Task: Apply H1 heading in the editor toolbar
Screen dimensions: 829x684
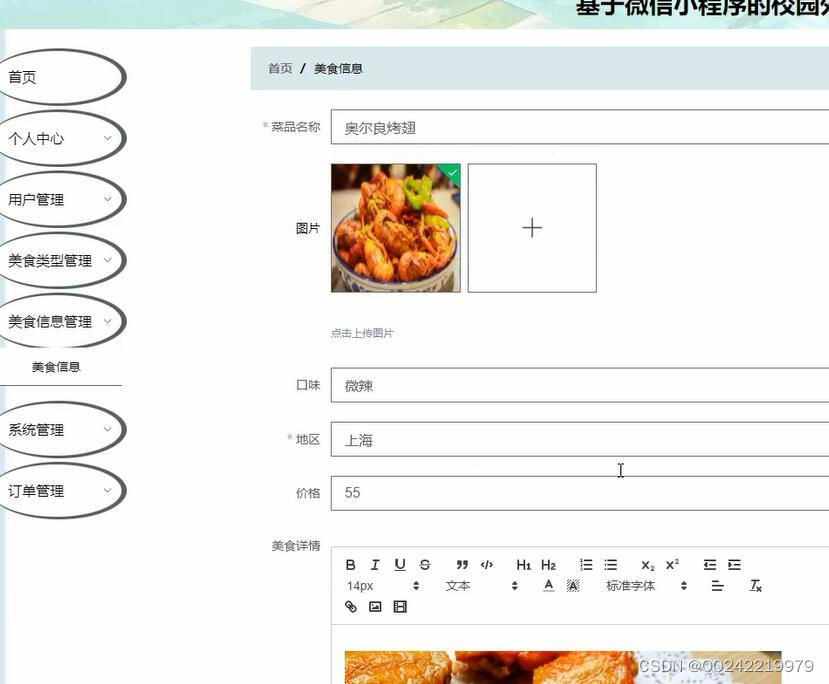Action: coord(523,564)
